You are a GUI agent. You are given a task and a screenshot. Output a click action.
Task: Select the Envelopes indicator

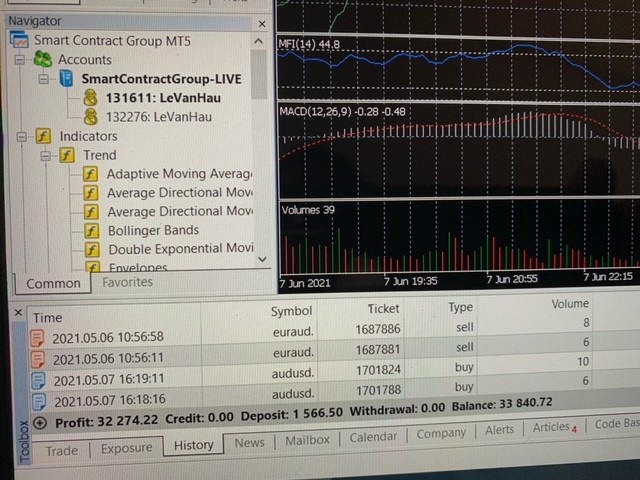(138, 268)
